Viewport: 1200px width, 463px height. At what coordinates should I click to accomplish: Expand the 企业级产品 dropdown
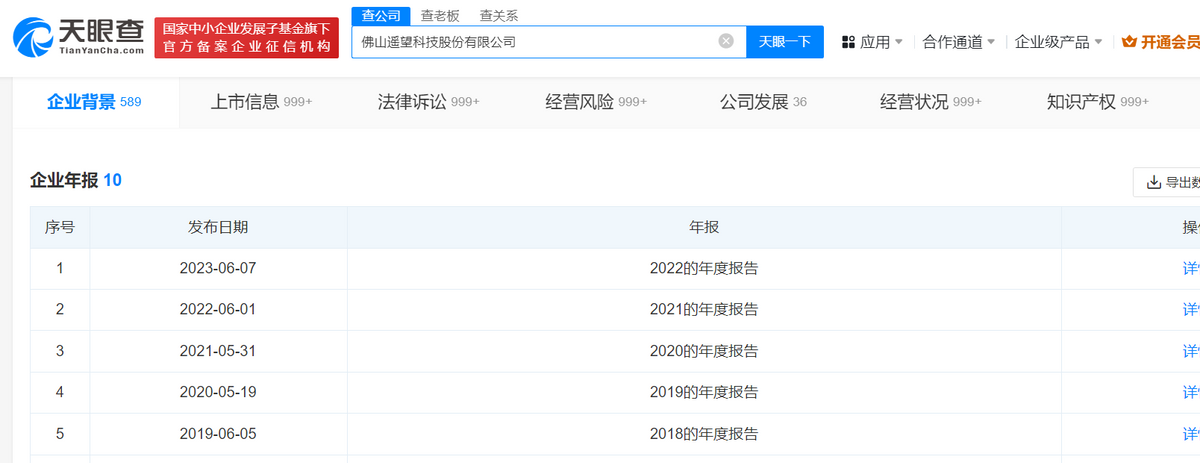pos(1058,42)
